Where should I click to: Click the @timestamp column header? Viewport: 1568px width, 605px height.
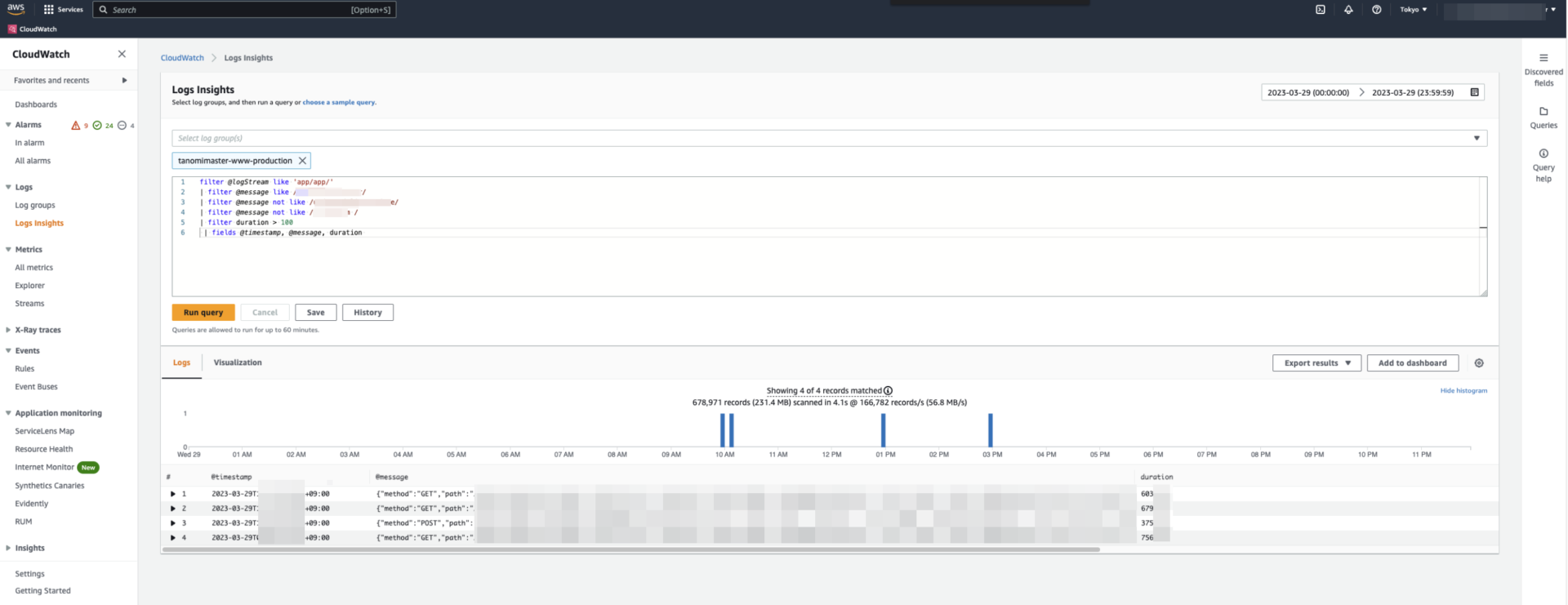[x=231, y=478]
